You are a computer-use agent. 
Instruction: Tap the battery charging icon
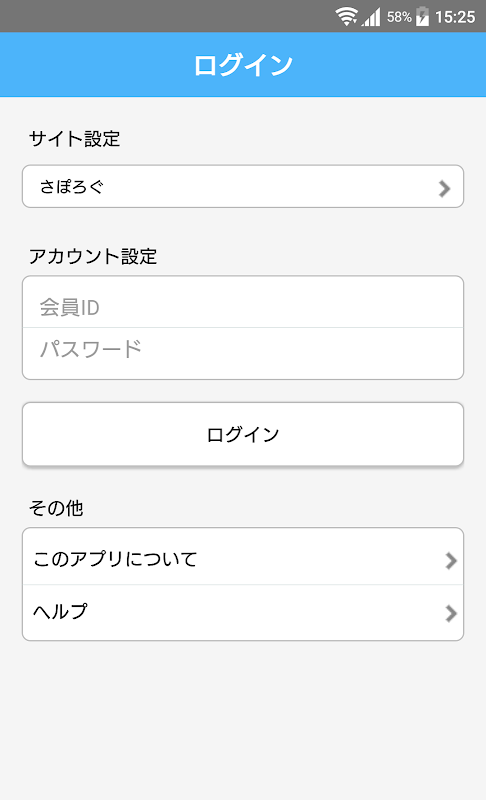pyautogui.click(x=422, y=16)
